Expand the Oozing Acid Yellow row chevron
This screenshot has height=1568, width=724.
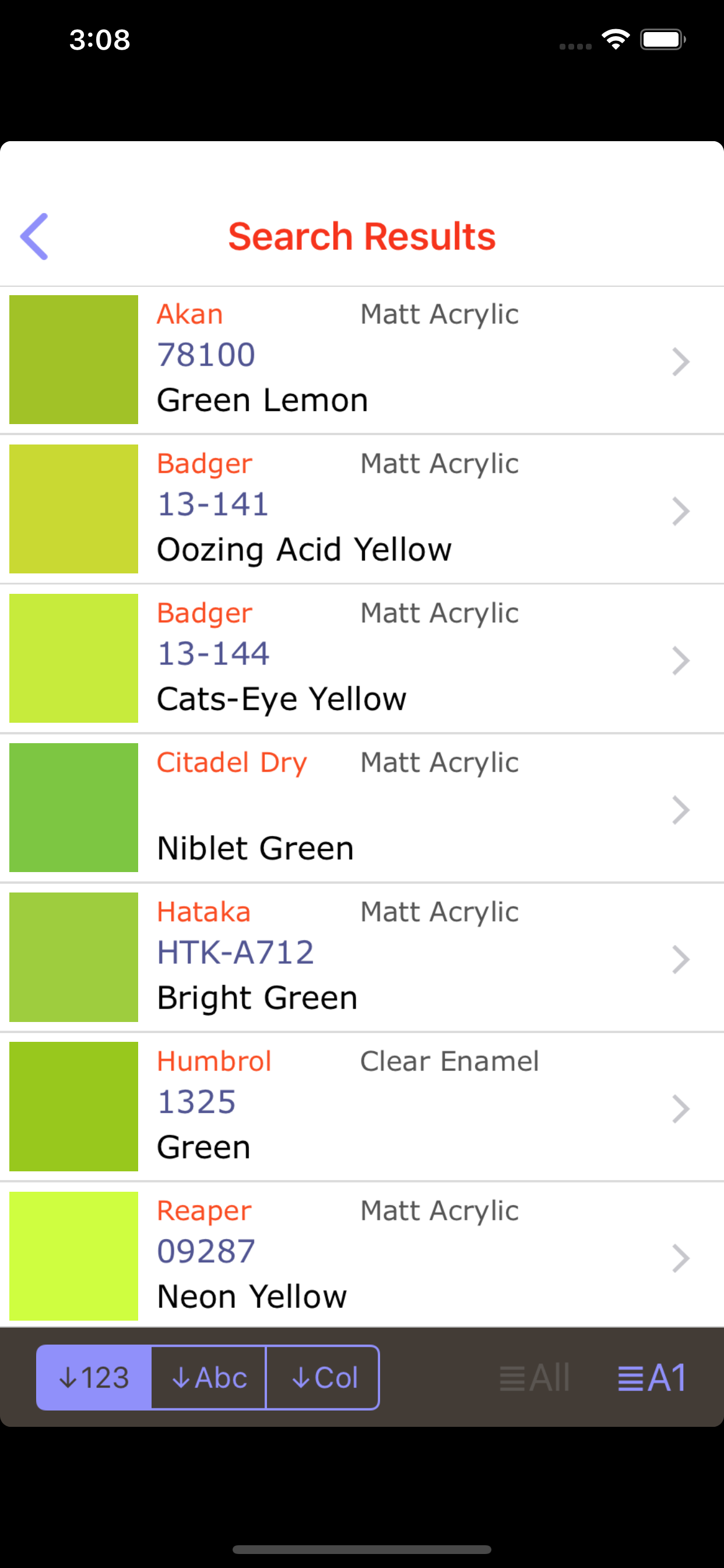coord(681,512)
